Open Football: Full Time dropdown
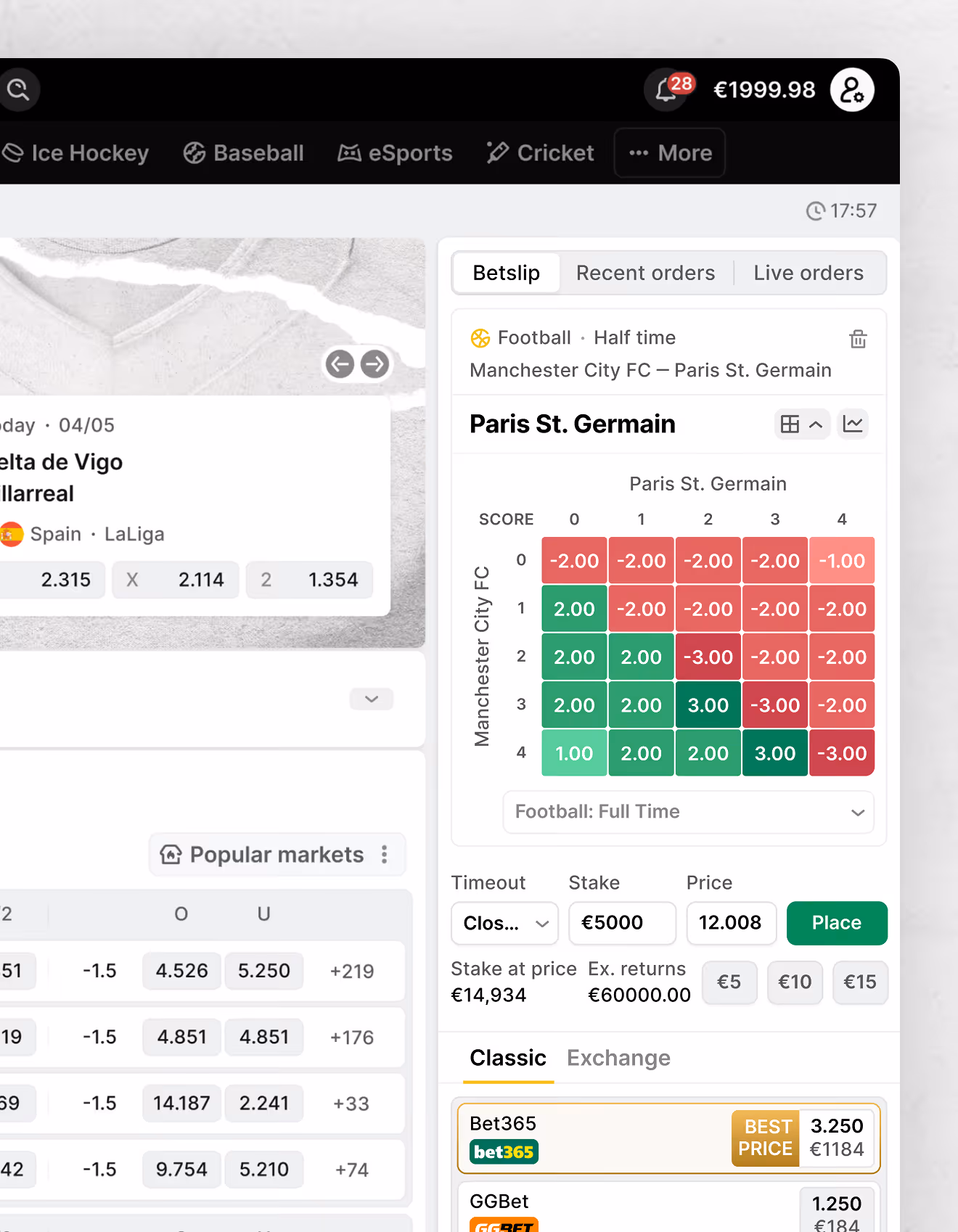958x1232 pixels. pyautogui.click(x=688, y=812)
